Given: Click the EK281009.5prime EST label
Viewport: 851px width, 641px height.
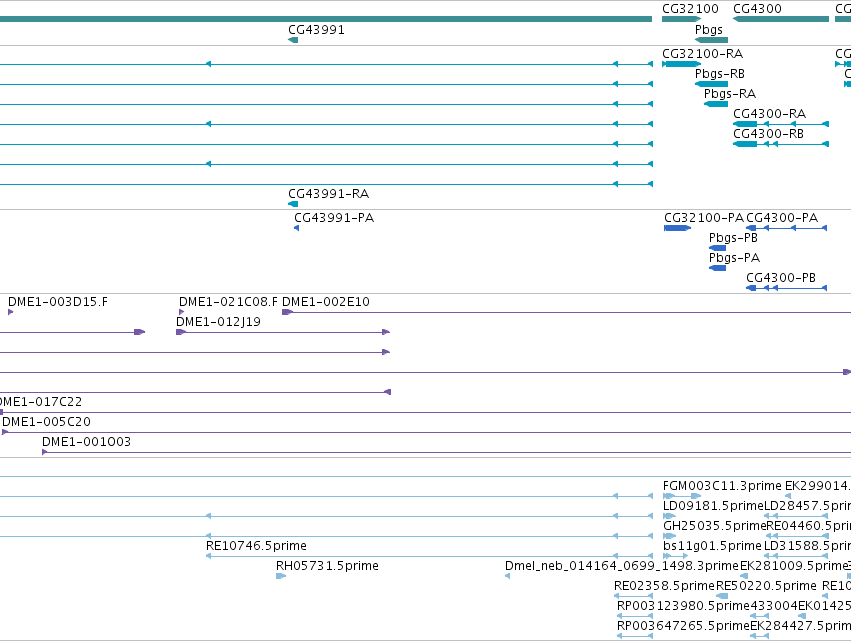Looking at the screenshot, I should (794, 566).
